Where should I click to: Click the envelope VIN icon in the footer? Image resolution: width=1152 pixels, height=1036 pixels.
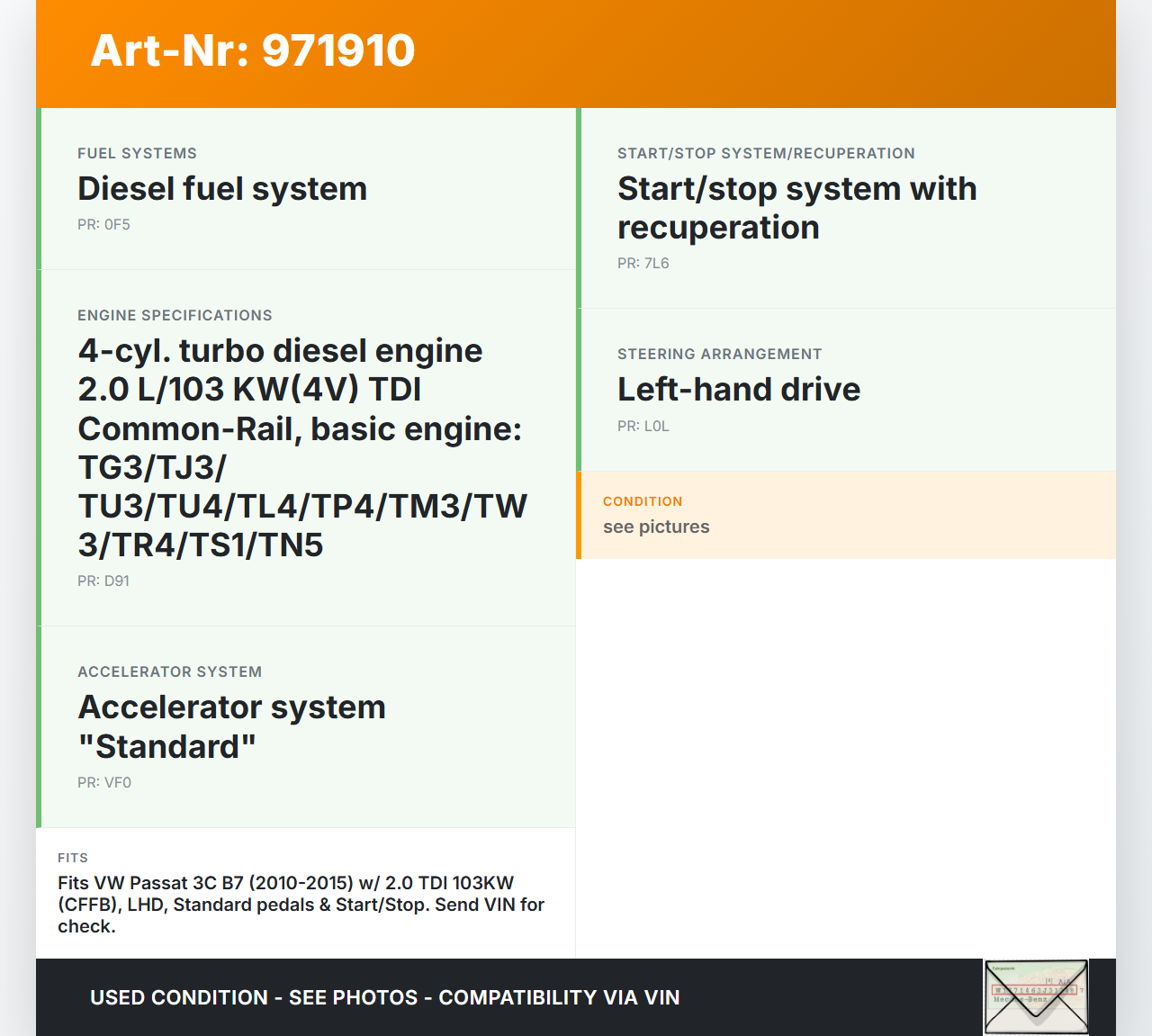1036,996
